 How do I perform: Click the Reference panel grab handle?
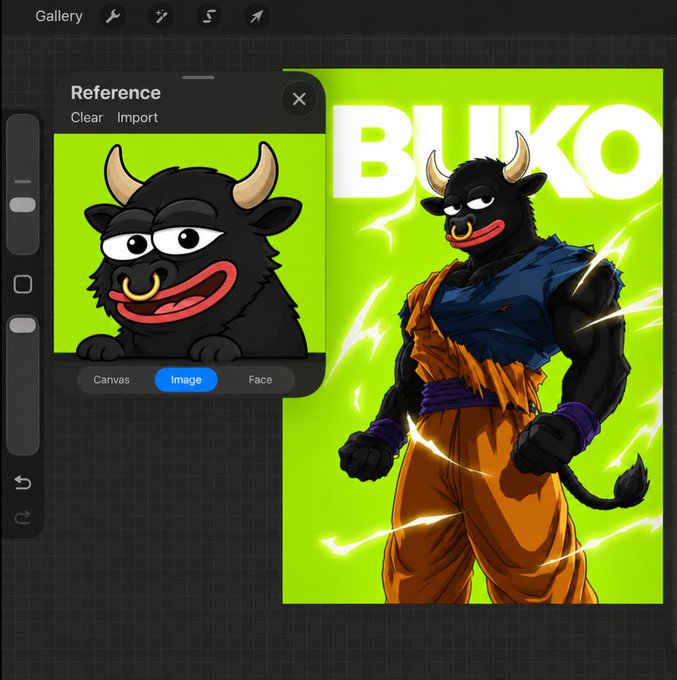coord(198,78)
